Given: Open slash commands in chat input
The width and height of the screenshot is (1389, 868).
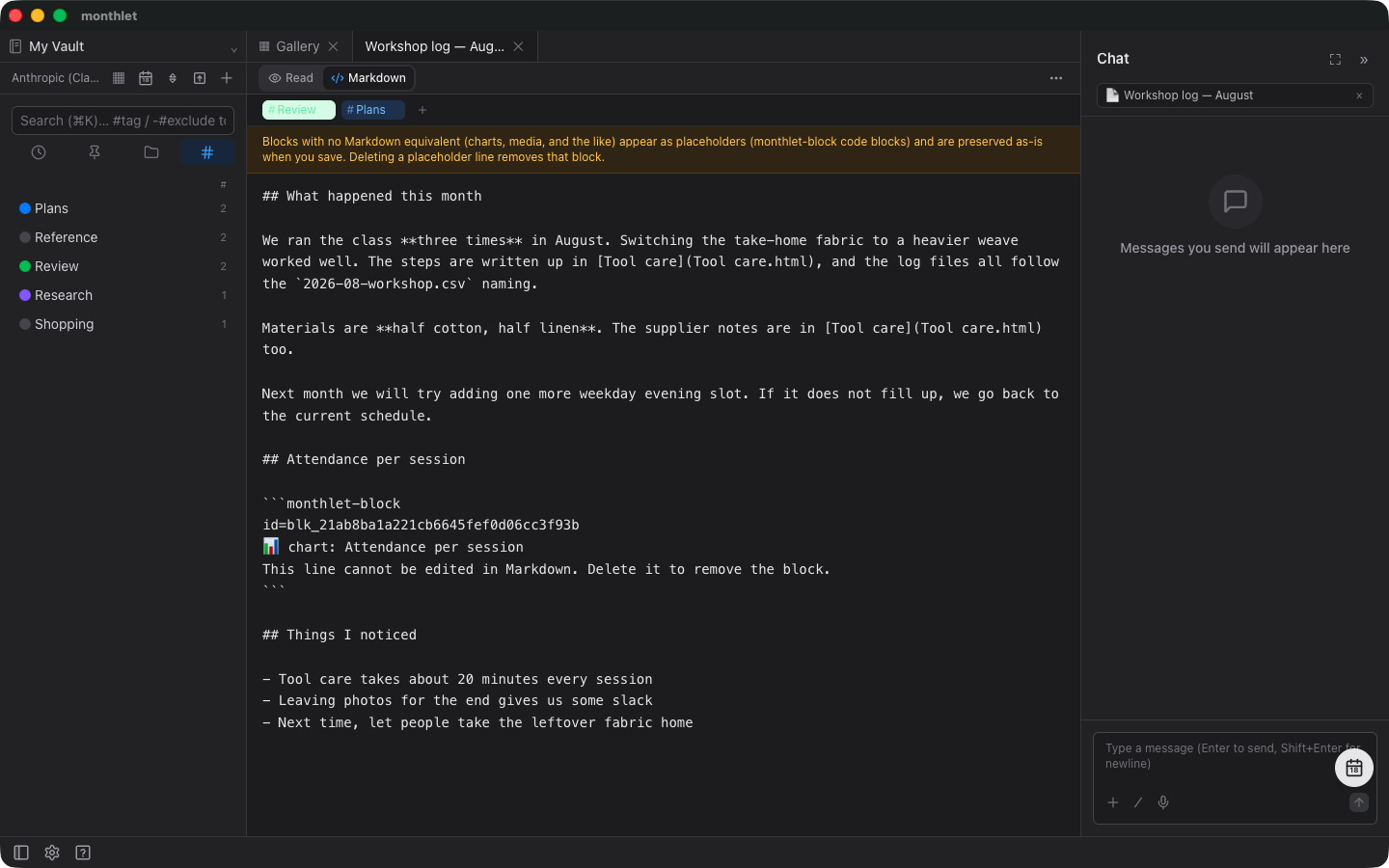Looking at the screenshot, I should pyautogui.click(x=1138, y=802).
